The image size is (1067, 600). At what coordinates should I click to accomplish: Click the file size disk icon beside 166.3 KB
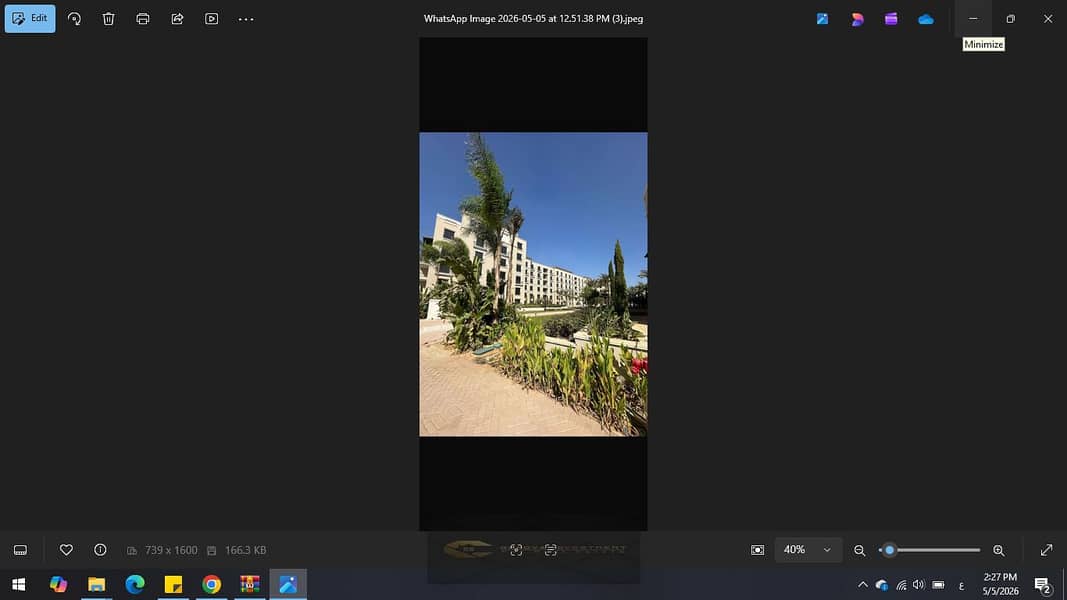pyautogui.click(x=212, y=550)
